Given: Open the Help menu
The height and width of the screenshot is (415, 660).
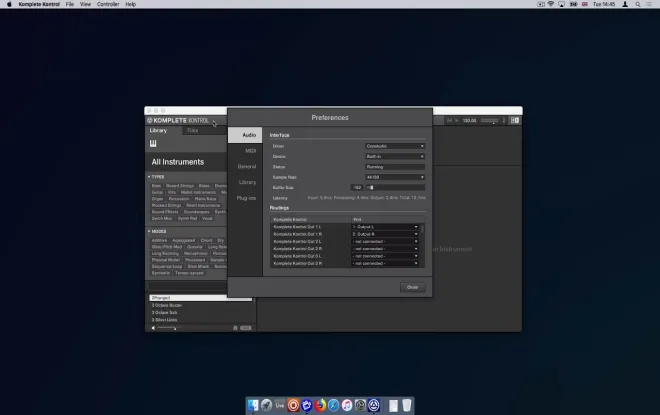Looking at the screenshot, I should (130, 4).
